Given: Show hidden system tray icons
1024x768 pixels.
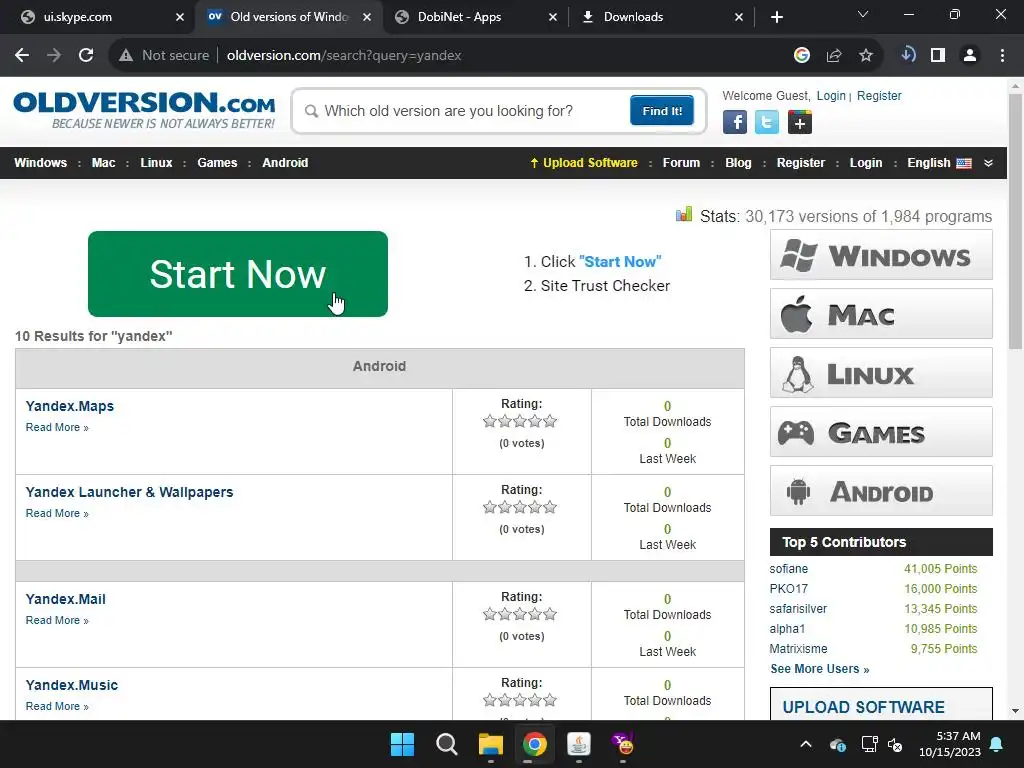Looking at the screenshot, I should [x=806, y=744].
